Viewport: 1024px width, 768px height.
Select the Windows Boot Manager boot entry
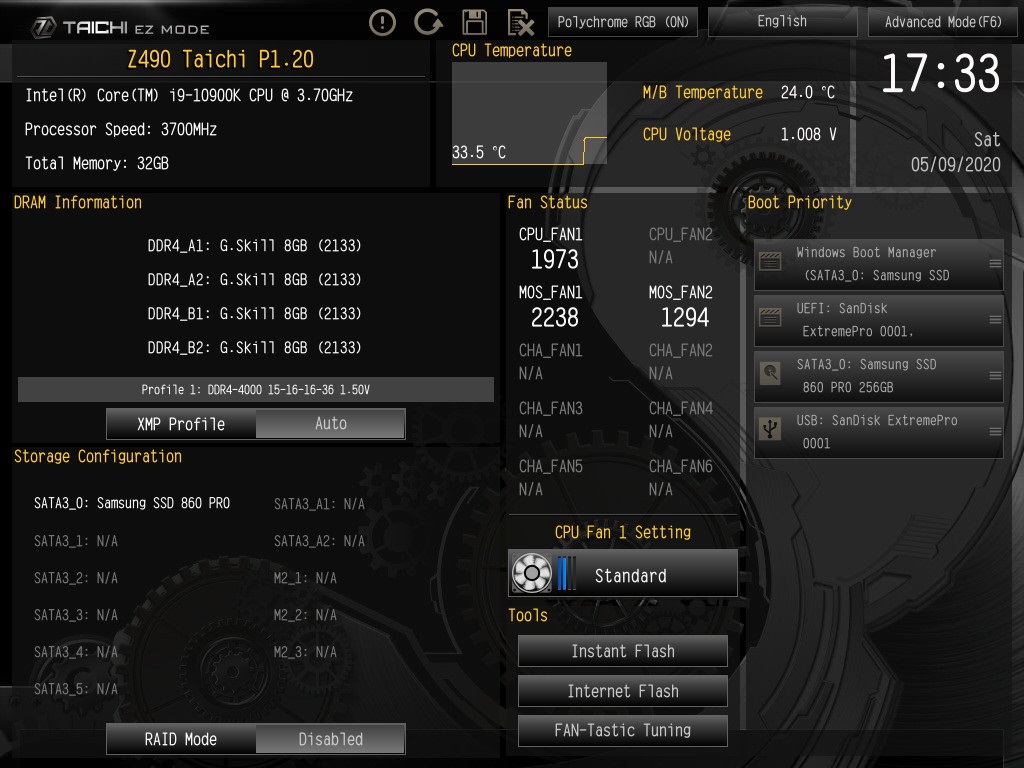[878, 264]
